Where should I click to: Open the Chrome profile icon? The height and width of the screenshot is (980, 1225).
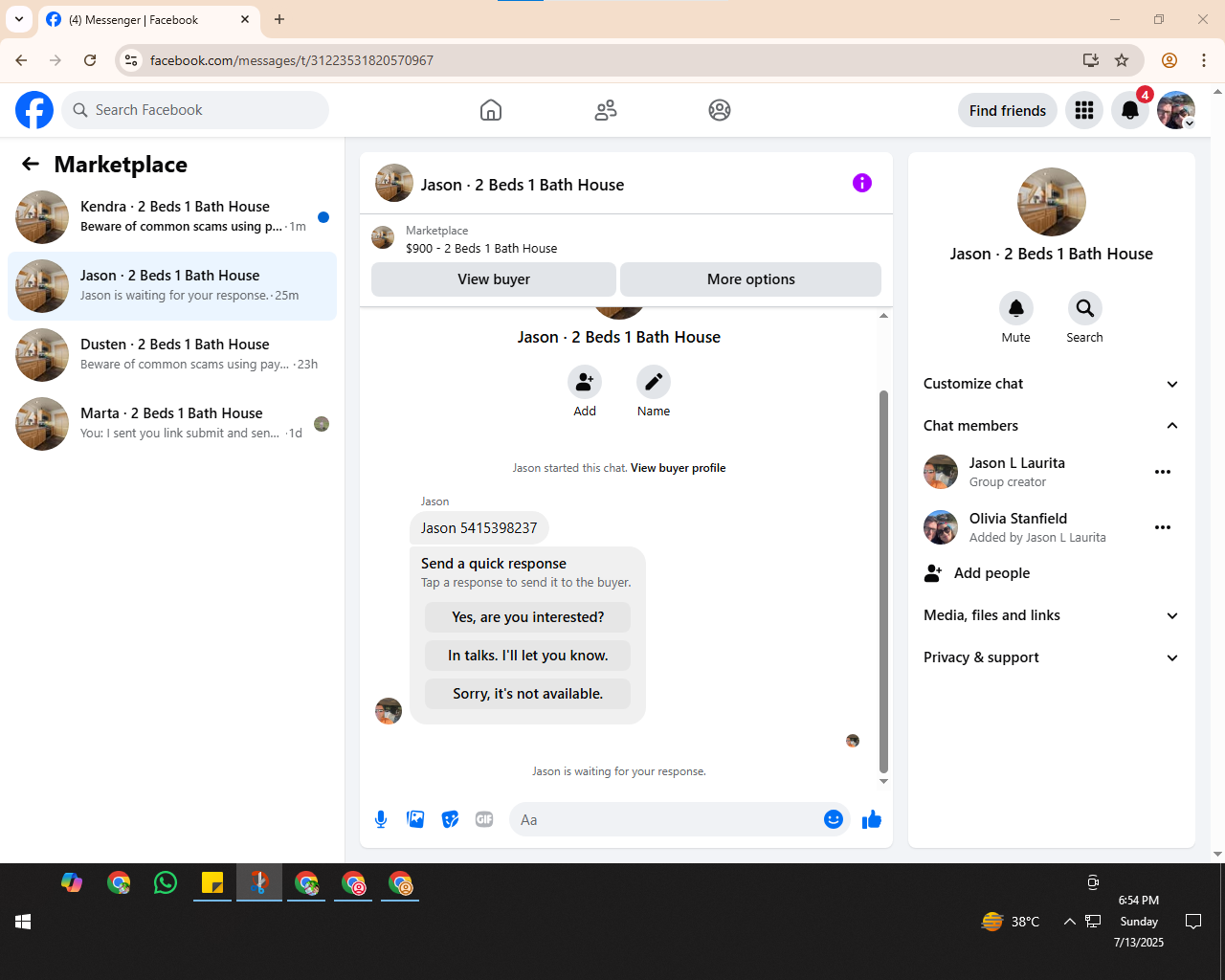[x=1169, y=60]
